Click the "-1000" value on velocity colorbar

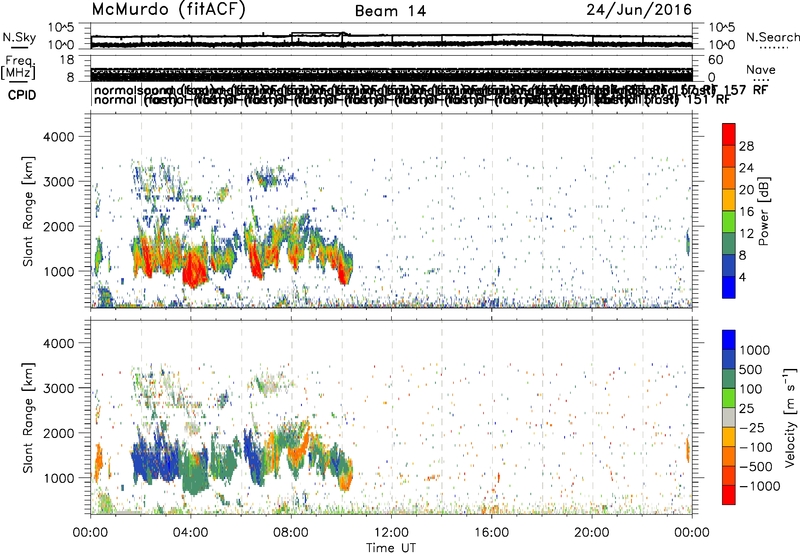coord(760,486)
